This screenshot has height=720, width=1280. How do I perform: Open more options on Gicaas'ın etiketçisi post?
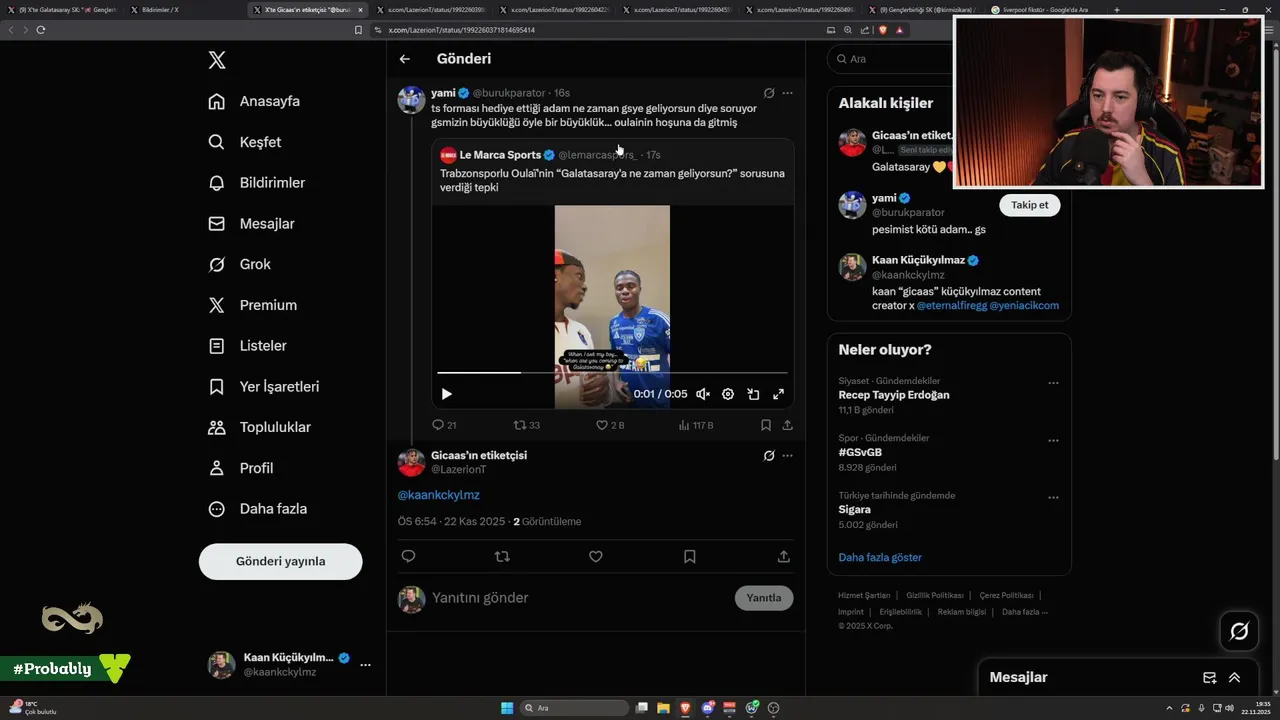pyautogui.click(x=787, y=455)
